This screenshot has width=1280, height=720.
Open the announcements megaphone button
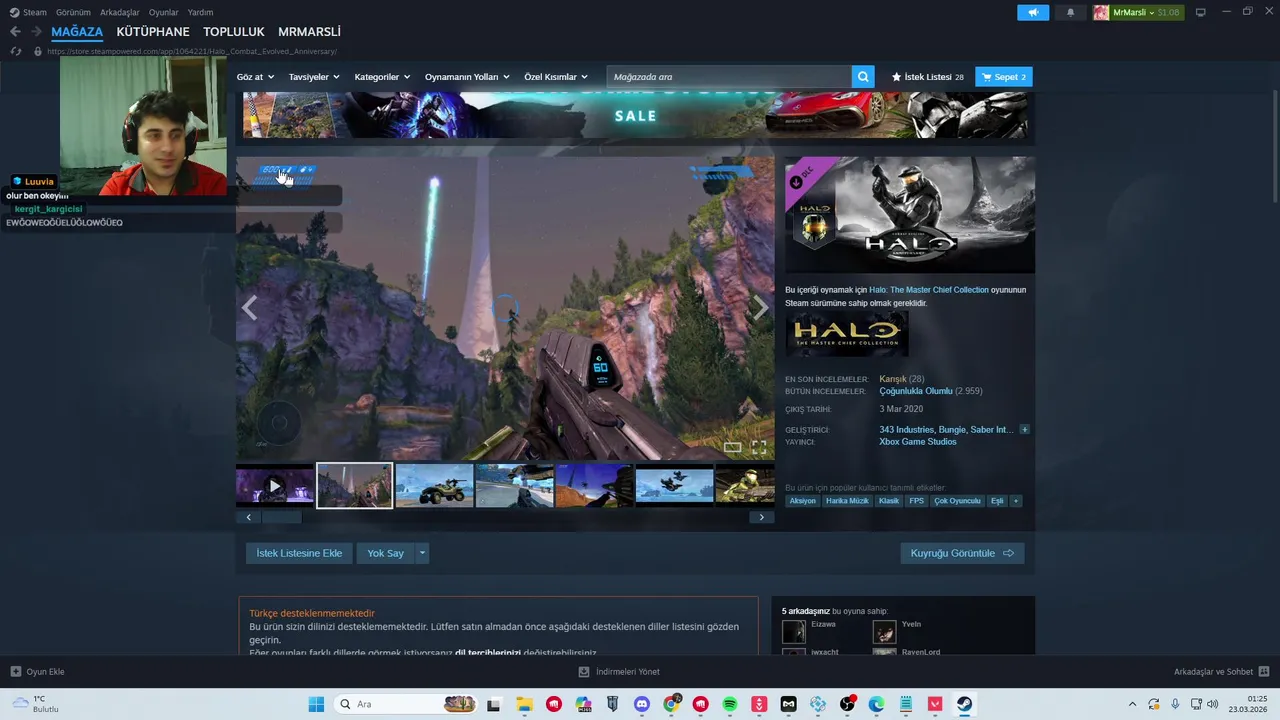[x=1033, y=12]
